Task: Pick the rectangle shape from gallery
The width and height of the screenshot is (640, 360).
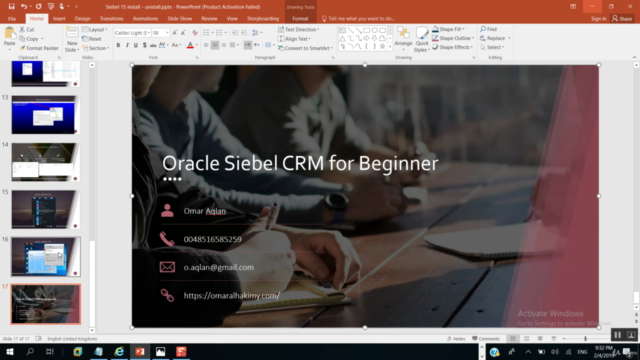Action: [x=366, y=30]
